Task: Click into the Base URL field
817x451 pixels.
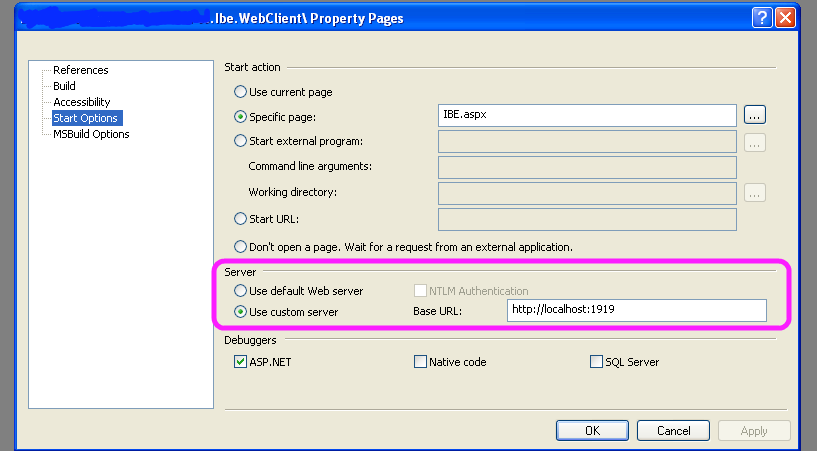Action: (635, 311)
